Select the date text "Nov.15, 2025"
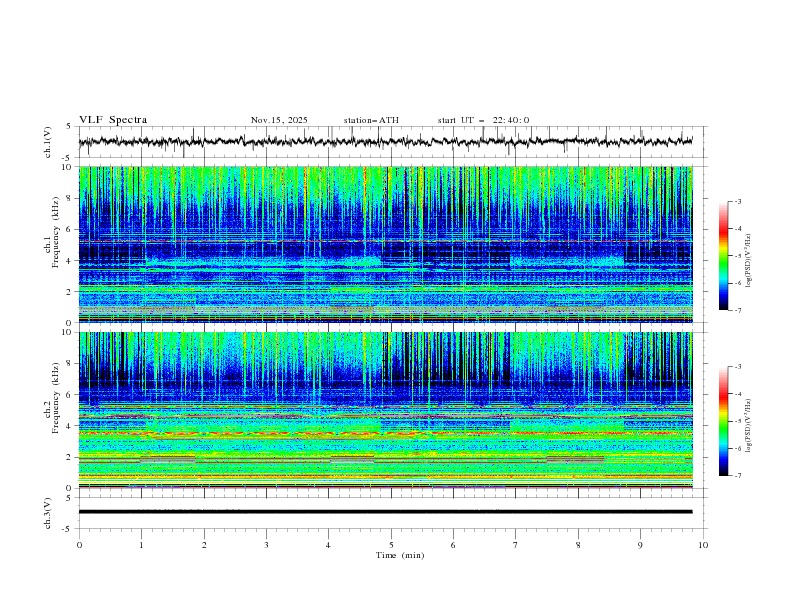This screenshot has width=792, height=612. pyautogui.click(x=279, y=120)
